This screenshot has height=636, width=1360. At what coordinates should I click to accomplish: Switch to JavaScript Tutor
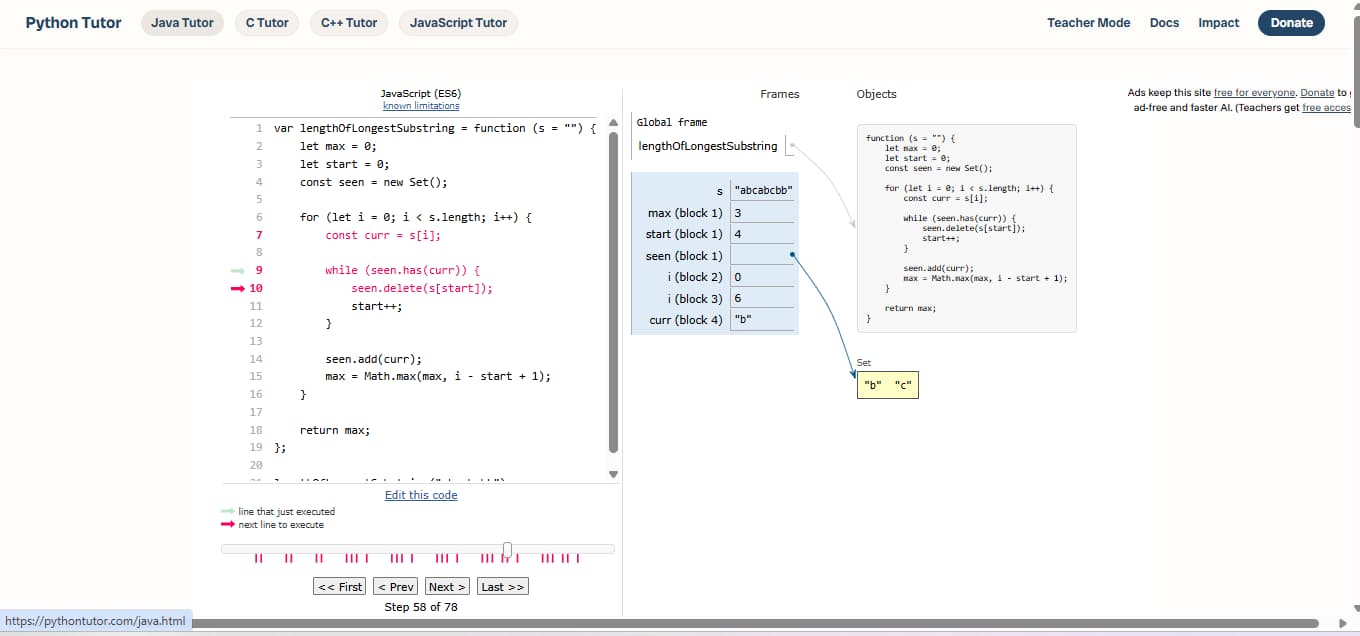(x=458, y=23)
